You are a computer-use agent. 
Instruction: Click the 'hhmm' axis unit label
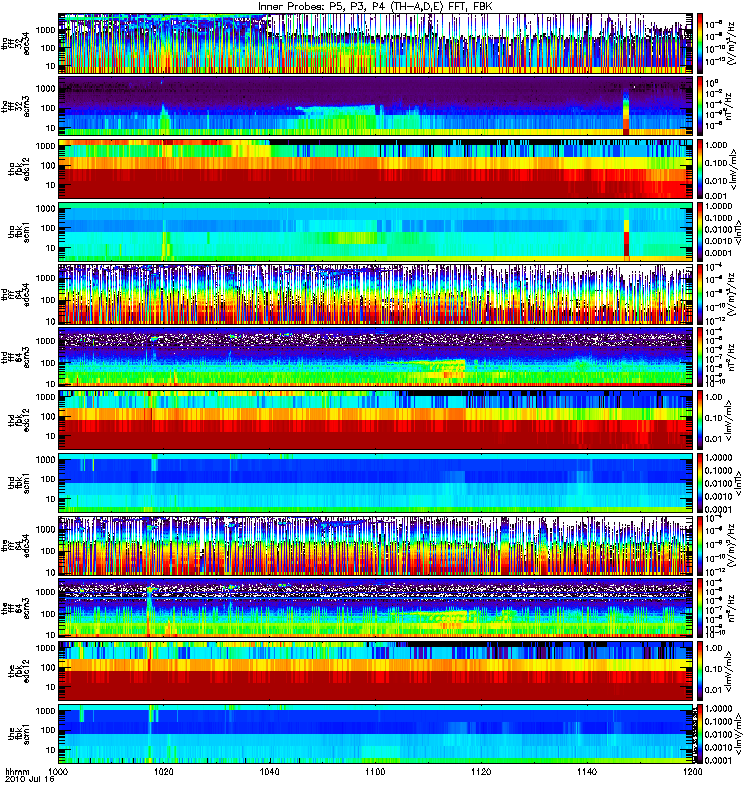coord(17,772)
